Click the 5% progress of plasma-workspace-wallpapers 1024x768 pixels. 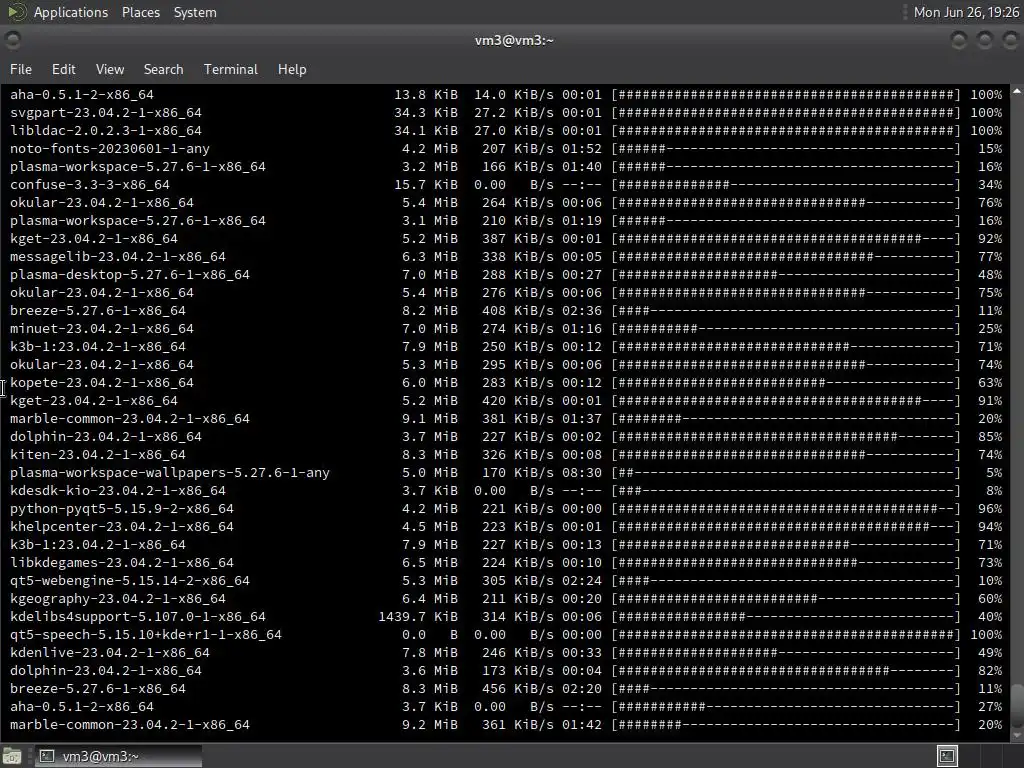pyautogui.click(x=994, y=472)
